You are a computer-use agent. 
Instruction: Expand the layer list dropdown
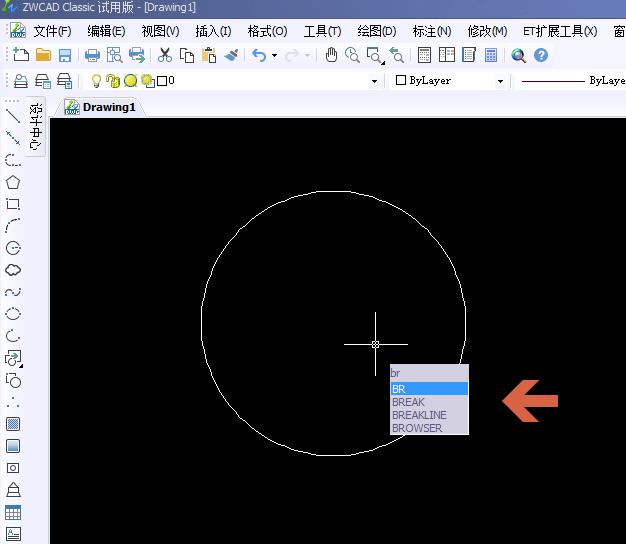coord(374,81)
